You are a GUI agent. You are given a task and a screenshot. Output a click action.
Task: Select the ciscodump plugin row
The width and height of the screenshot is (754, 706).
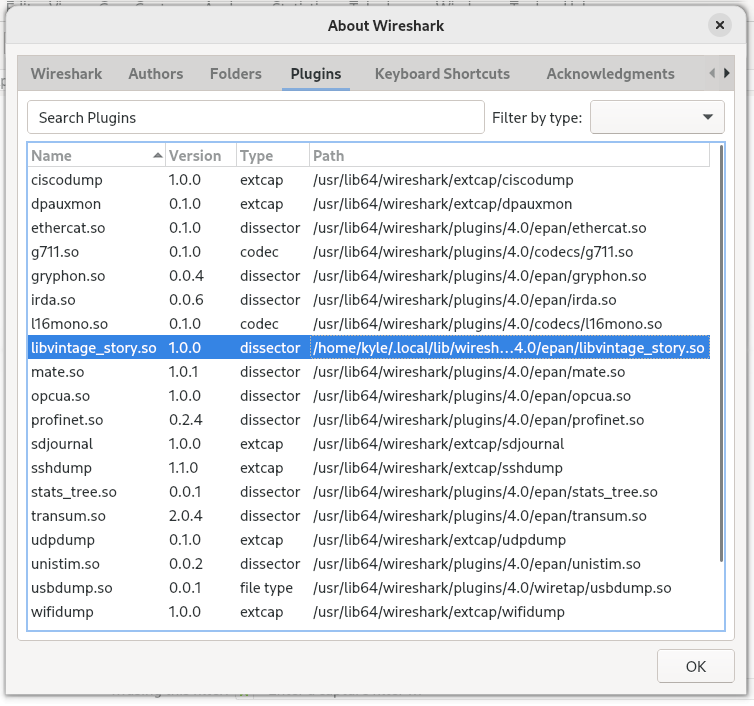[x=369, y=180]
